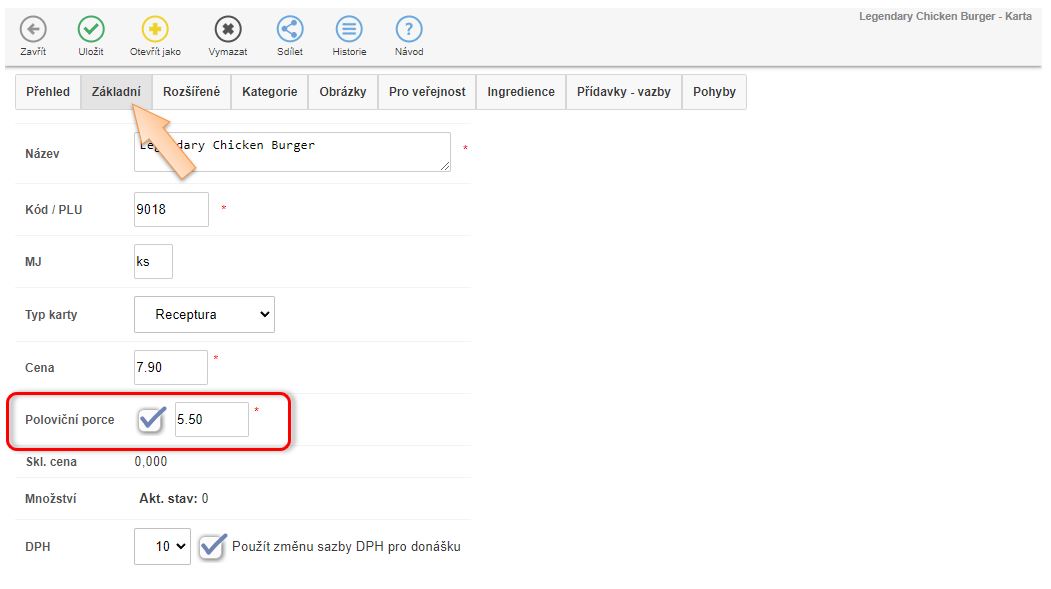The width and height of the screenshot is (1051, 589).
Task: Expand the Typ karty dropdown
Action: coord(204,314)
